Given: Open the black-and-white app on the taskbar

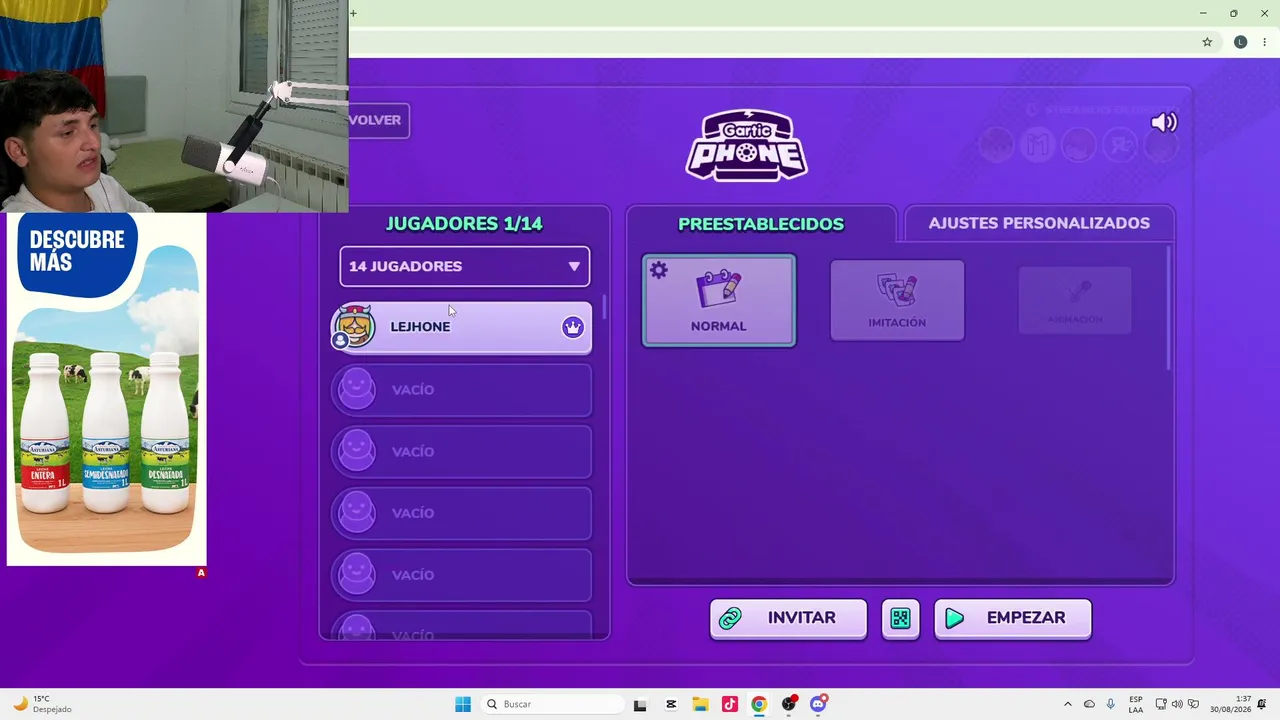Looking at the screenshot, I should (640, 704).
